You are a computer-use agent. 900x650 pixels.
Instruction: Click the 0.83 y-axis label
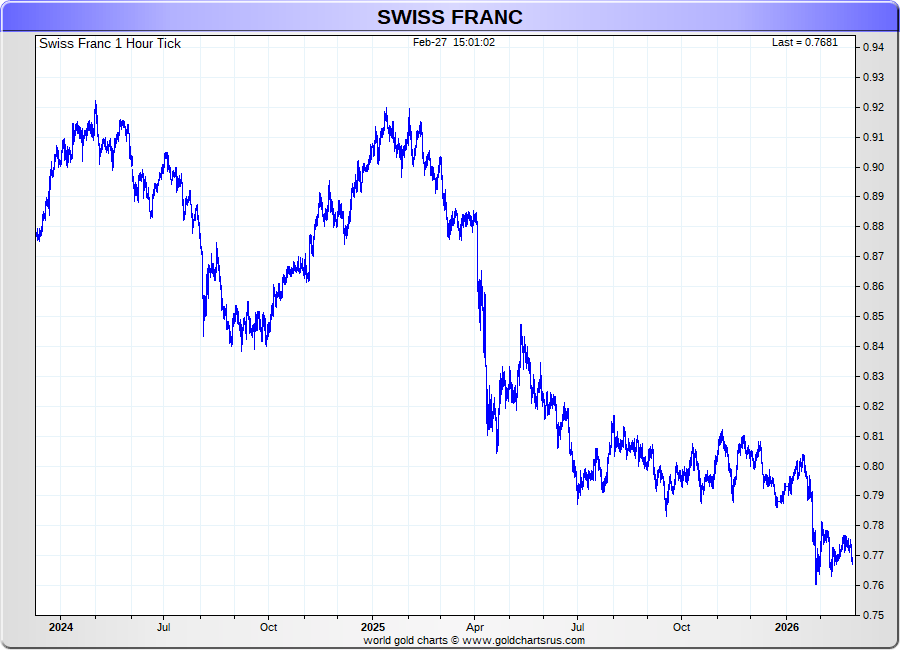(874, 376)
